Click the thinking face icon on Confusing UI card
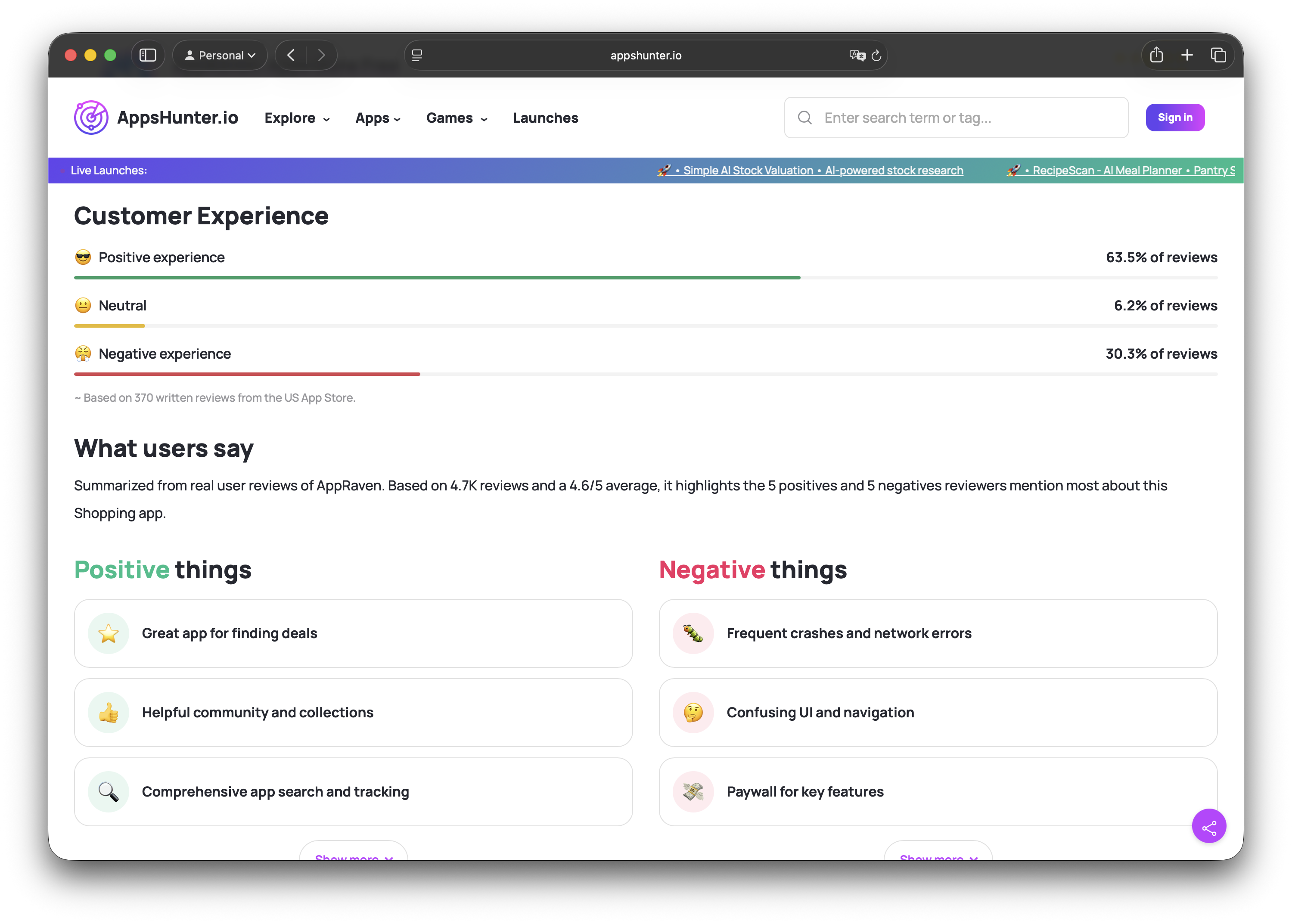Screen dimensions: 1292x924 point(693,712)
